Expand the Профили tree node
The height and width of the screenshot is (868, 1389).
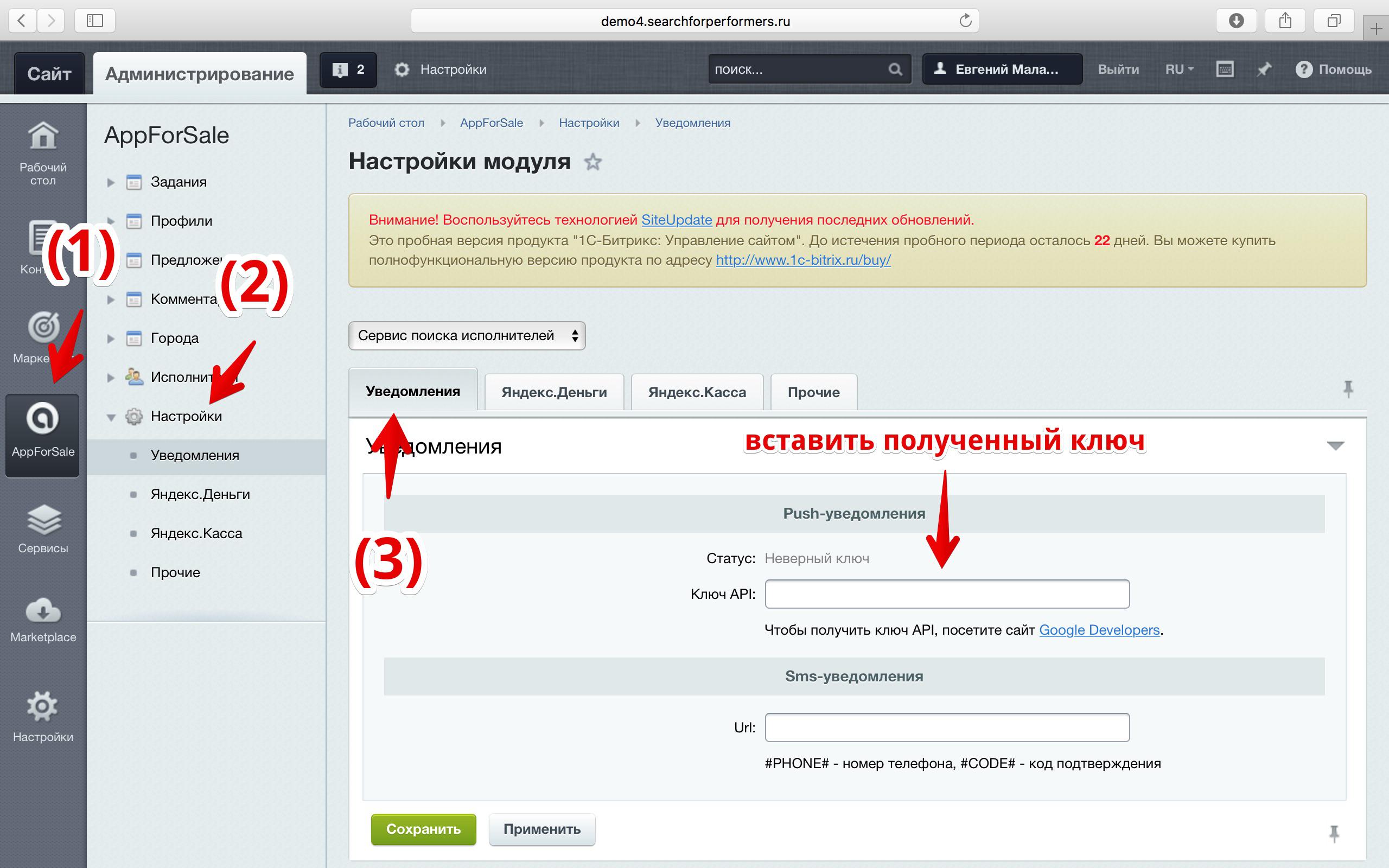pyautogui.click(x=111, y=221)
